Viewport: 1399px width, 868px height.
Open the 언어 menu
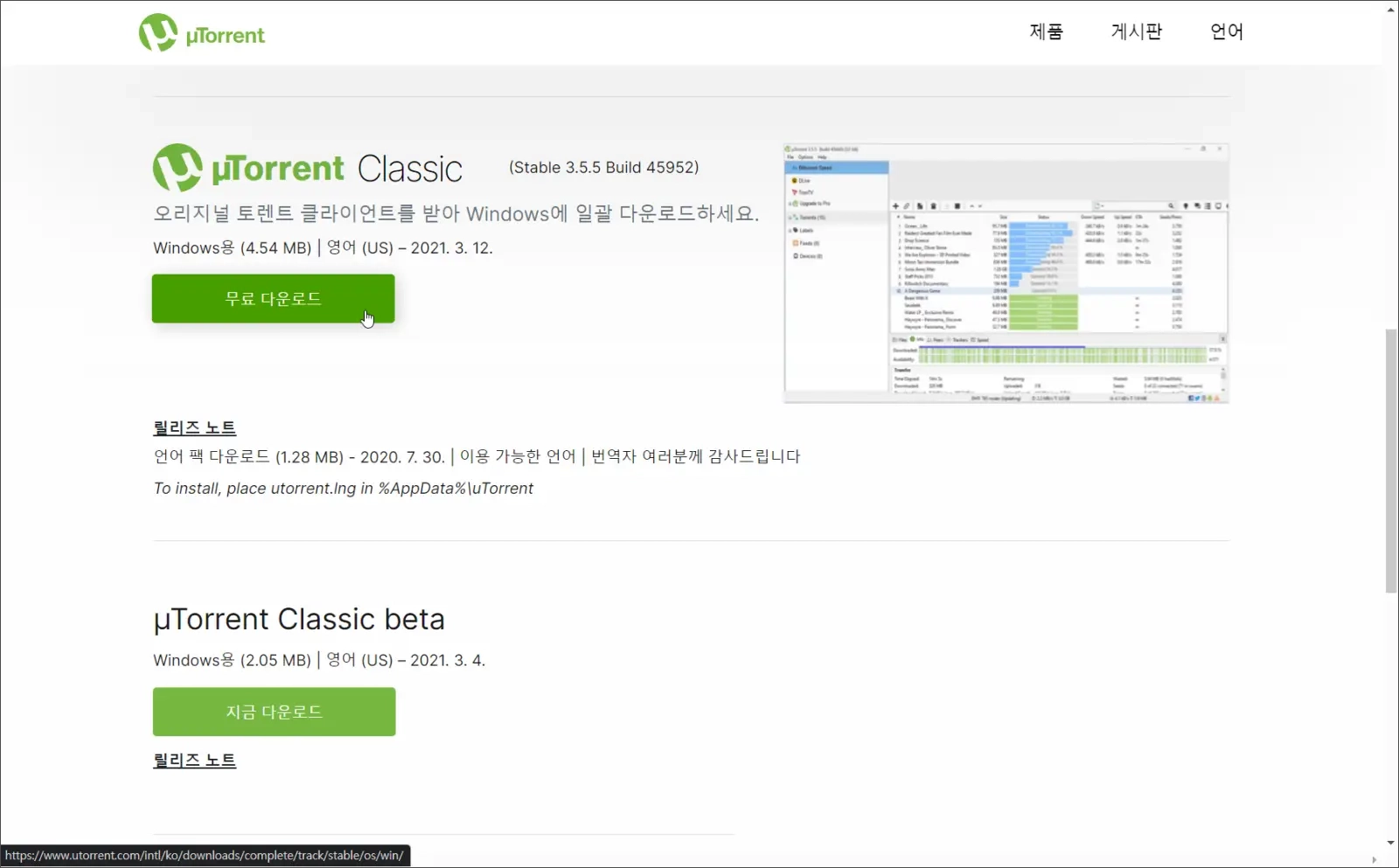click(1227, 31)
